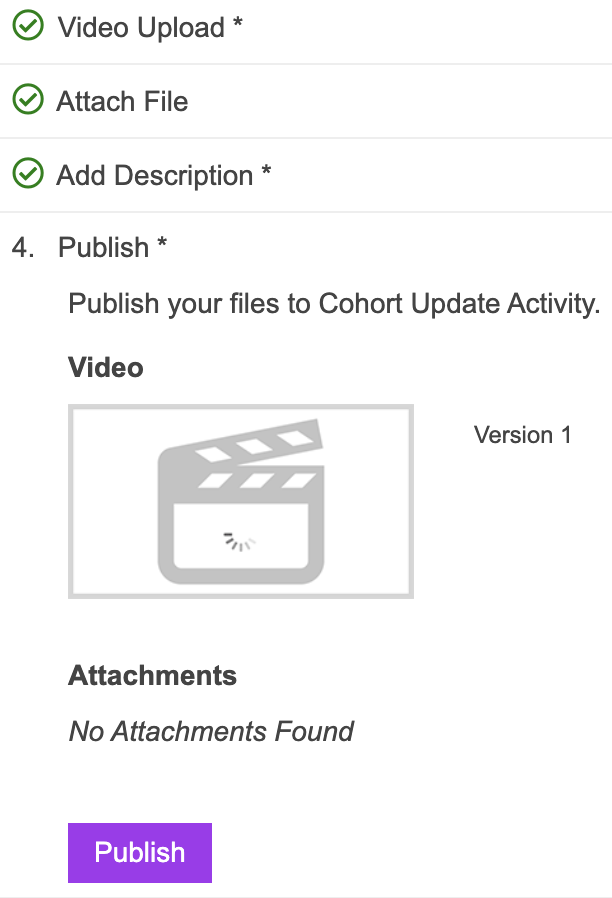612x898 pixels.
Task: Expand the Attach File step
Action: [x=122, y=101]
